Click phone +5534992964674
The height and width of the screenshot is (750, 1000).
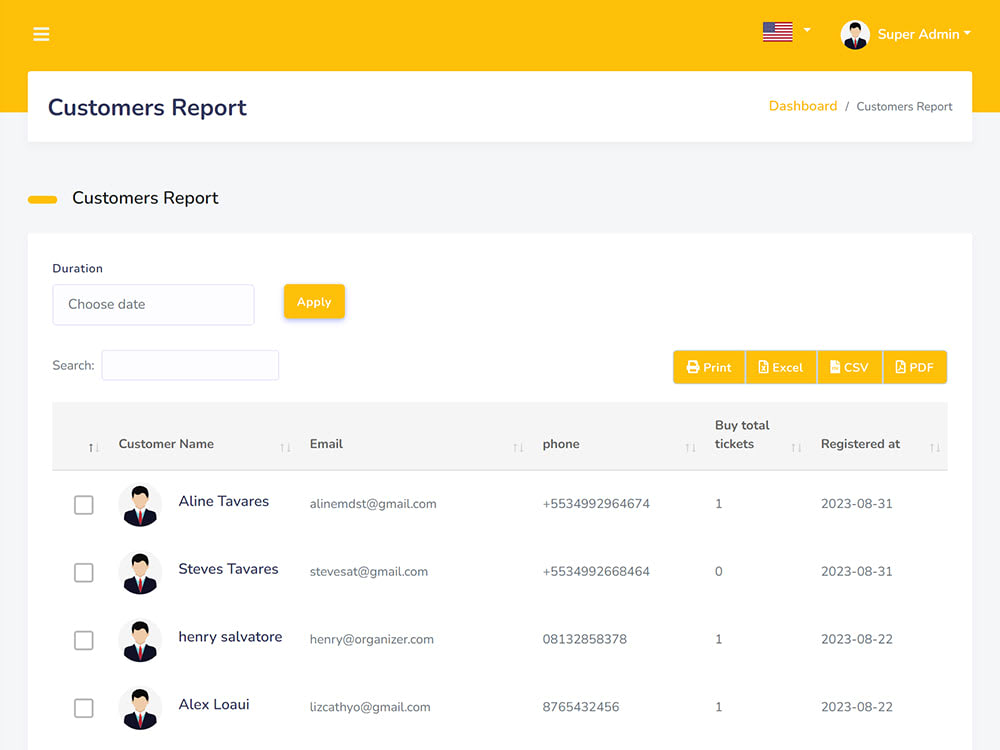(x=596, y=504)
